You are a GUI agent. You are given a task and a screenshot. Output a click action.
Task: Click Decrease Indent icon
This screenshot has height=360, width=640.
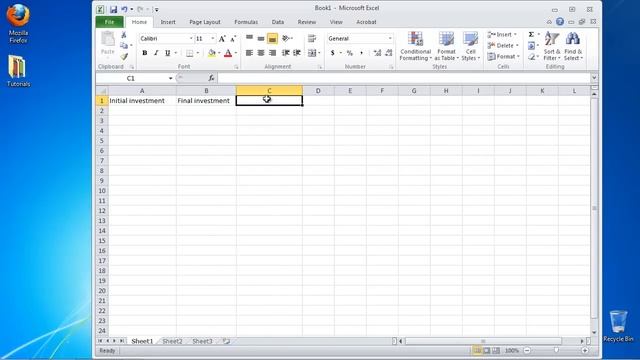(286, 53)
